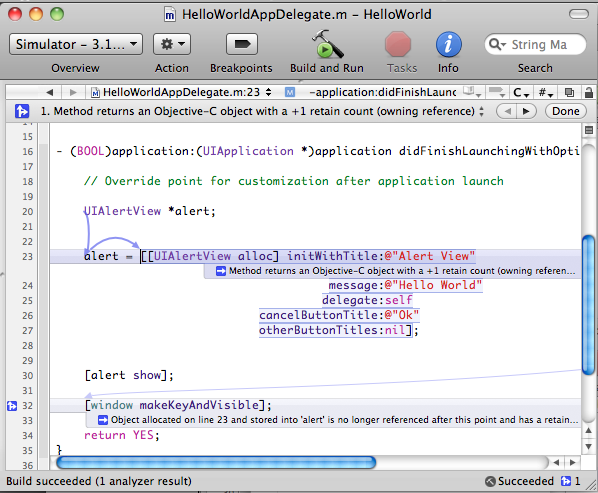Open the breakpoints popup in navigation bar
The image size is (598, 493).
[x=497, y=92]
